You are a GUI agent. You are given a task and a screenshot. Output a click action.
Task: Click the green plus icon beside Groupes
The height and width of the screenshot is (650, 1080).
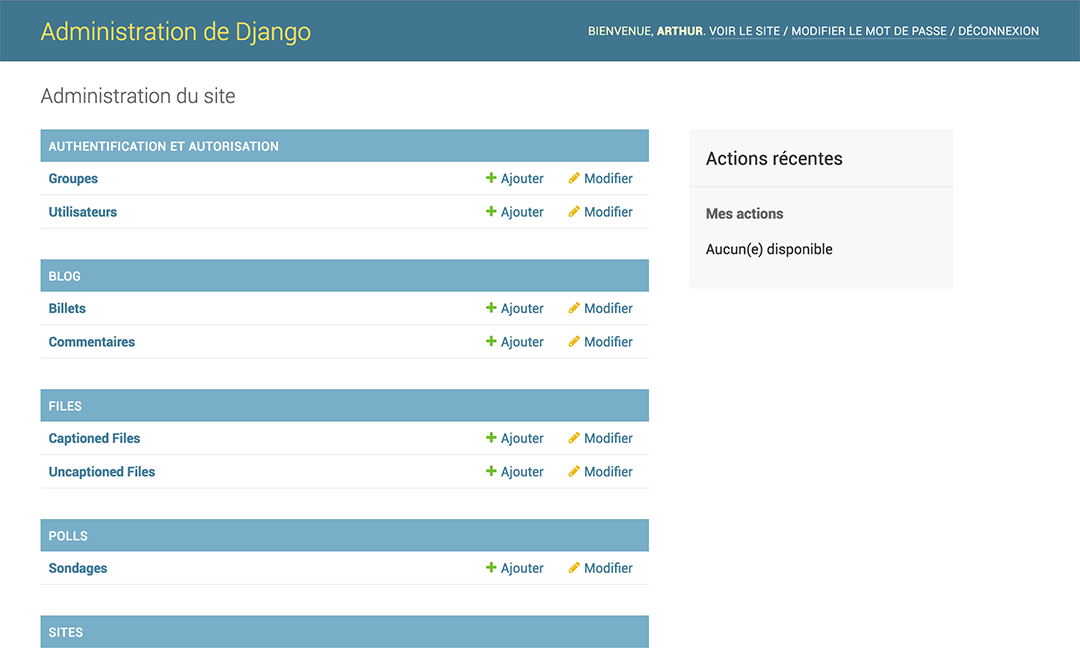pos(491,179)
